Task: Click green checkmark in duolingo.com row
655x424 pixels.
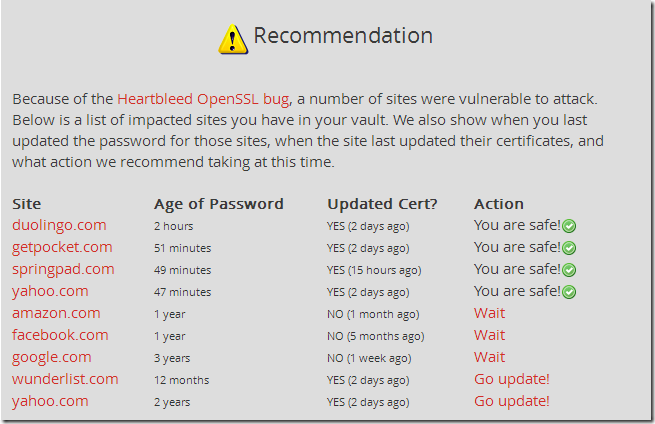Action: pyautogui.click(x=569, y=227)
